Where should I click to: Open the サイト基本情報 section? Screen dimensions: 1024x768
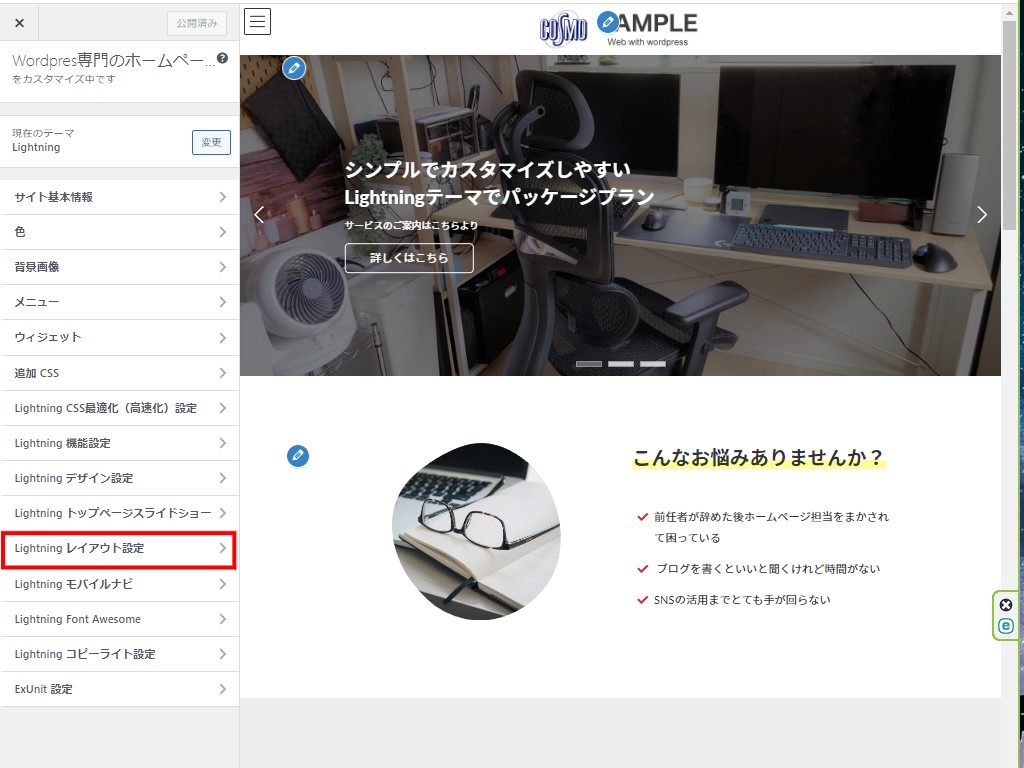pyautogui.click(x=119, y=197)
